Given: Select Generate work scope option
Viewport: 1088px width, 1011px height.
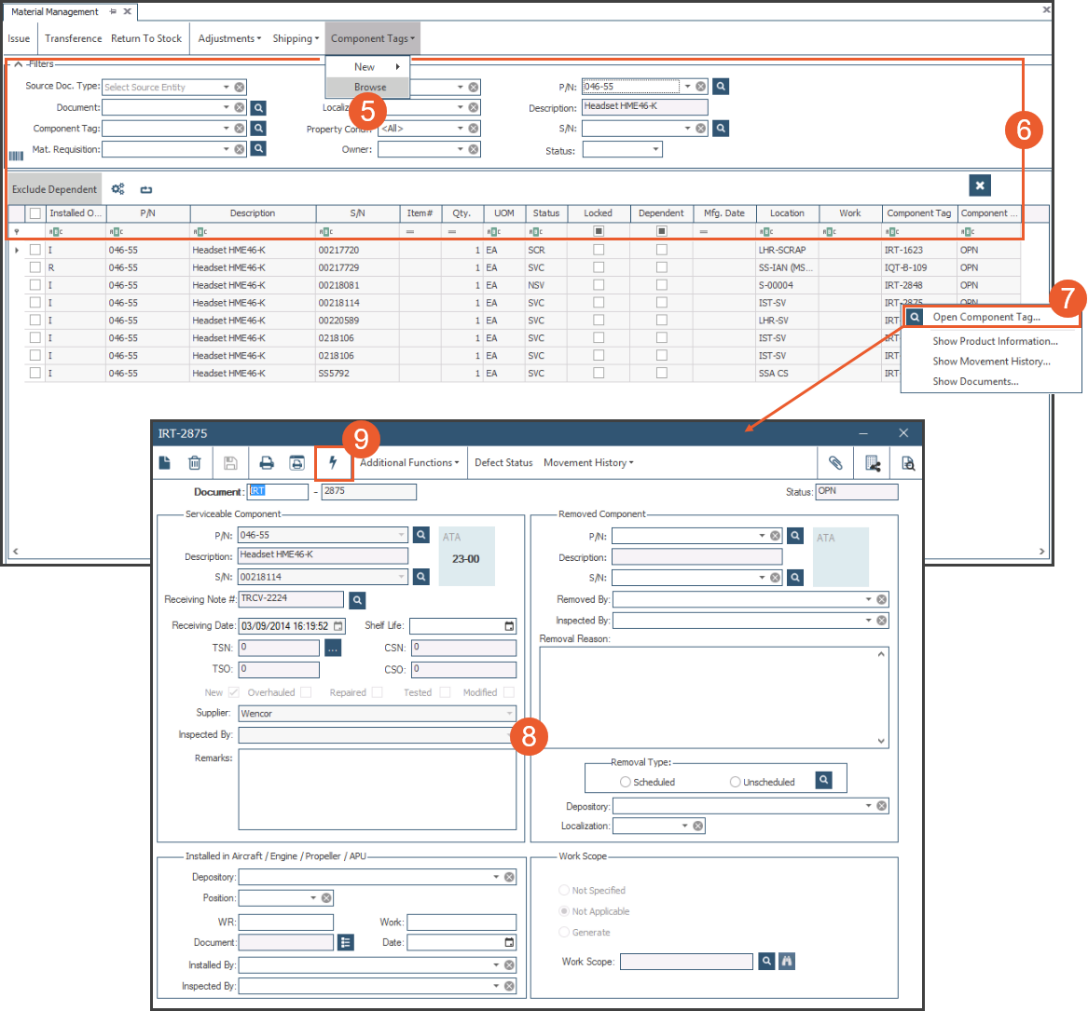Looking at the screenshot, I should pos(564,933).
